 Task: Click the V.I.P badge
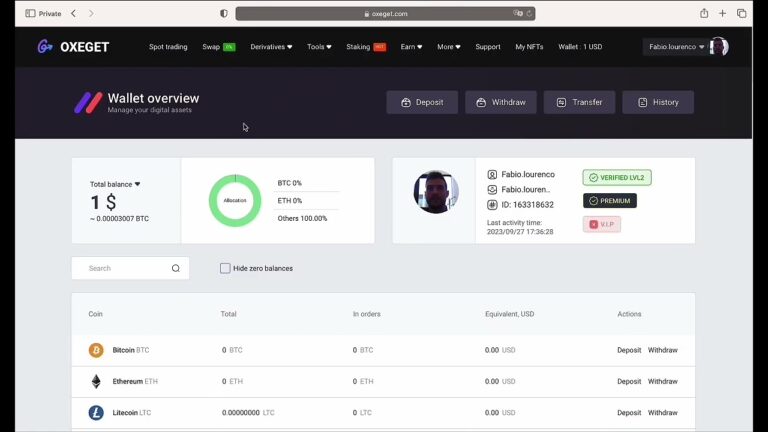pos(602,224)
